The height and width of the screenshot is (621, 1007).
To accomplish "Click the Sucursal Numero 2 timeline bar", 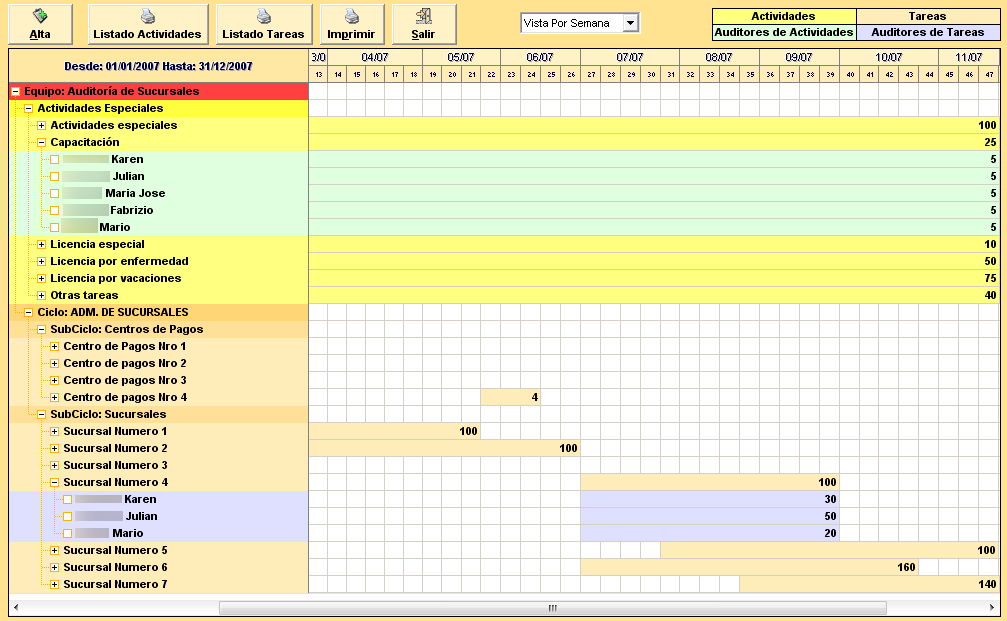I will click(x=444, y=448).
